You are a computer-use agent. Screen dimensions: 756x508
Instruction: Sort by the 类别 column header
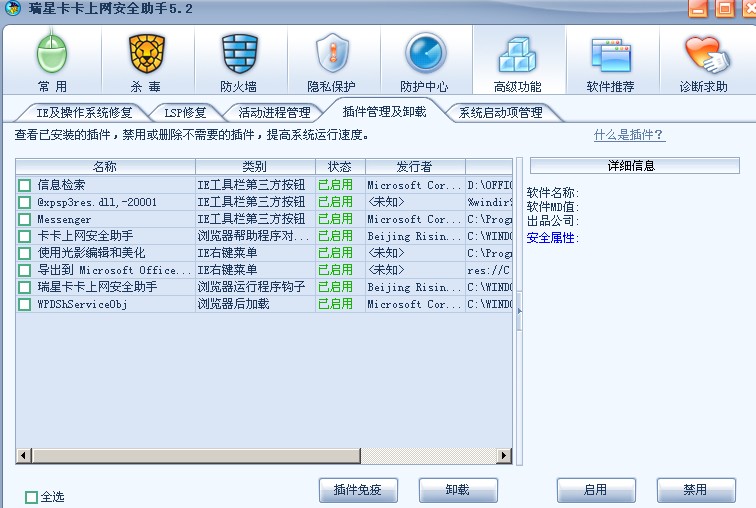coord(255,167)
